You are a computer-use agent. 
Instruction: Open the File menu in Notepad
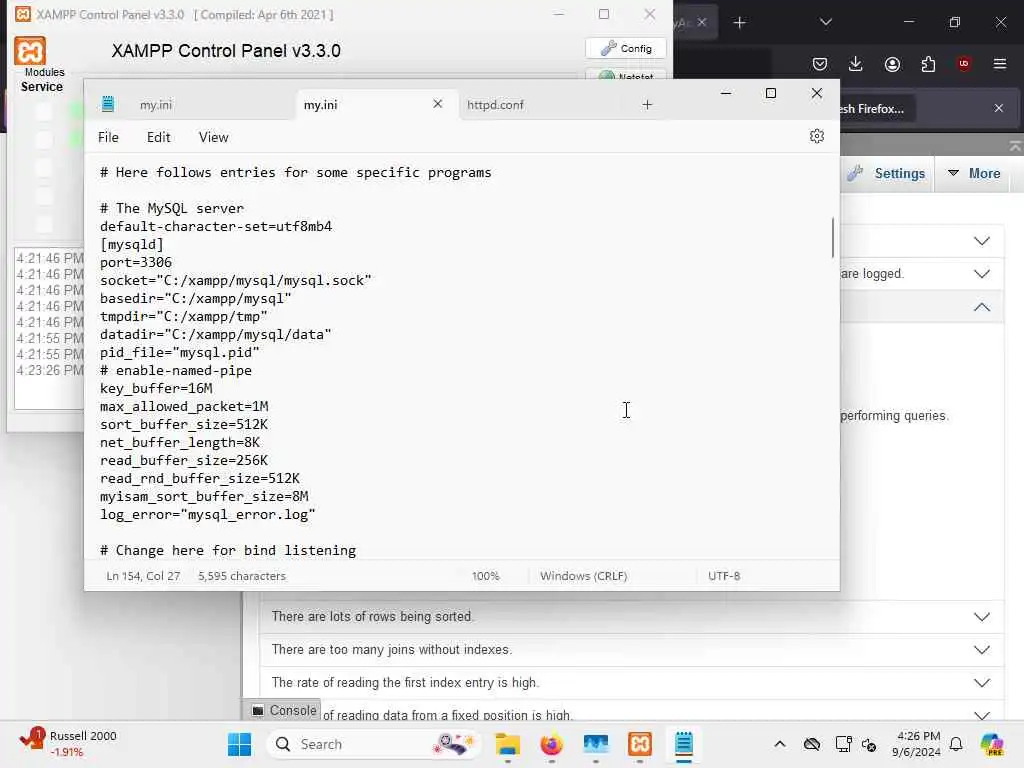tap(108, 137)
